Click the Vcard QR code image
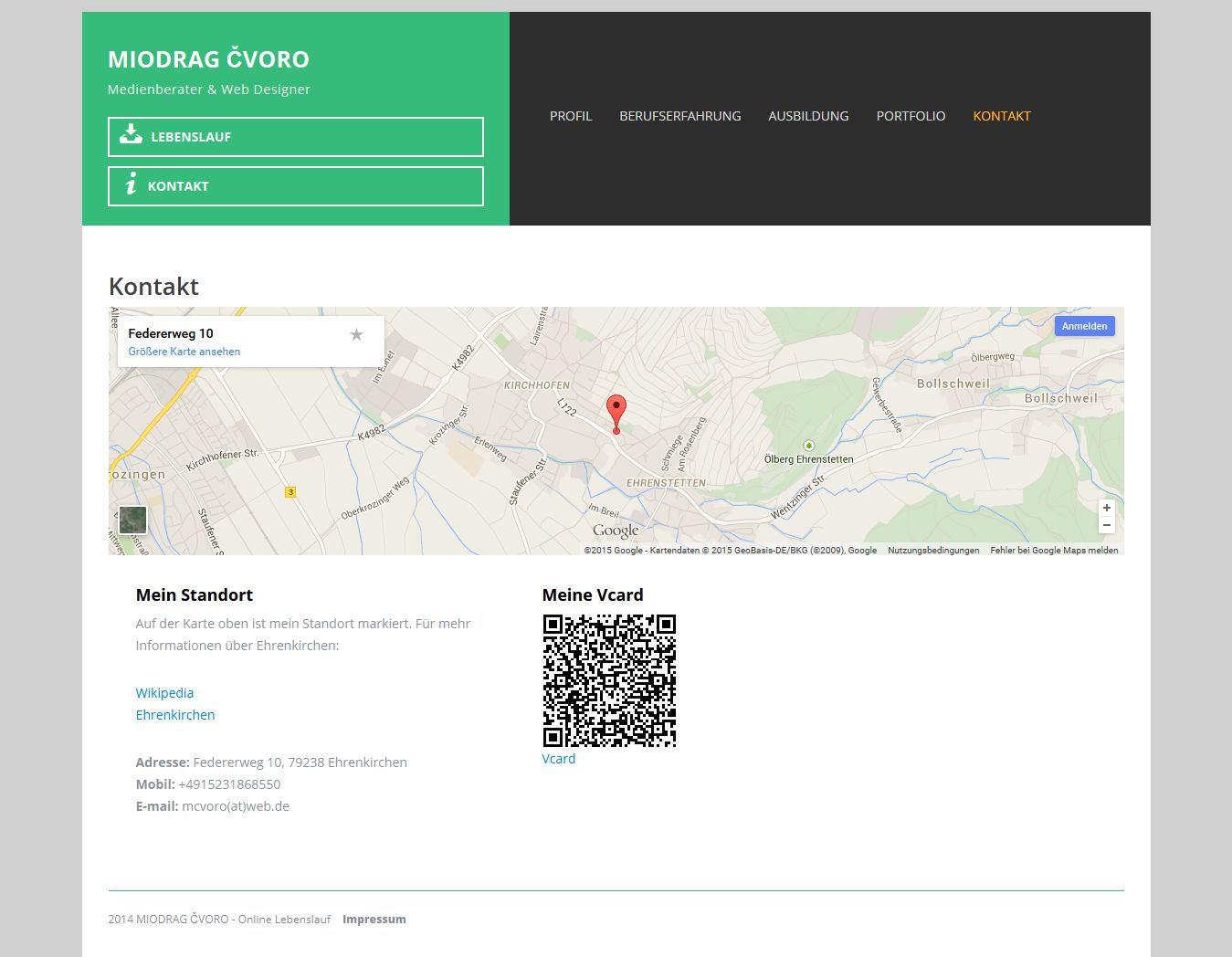 609,680
